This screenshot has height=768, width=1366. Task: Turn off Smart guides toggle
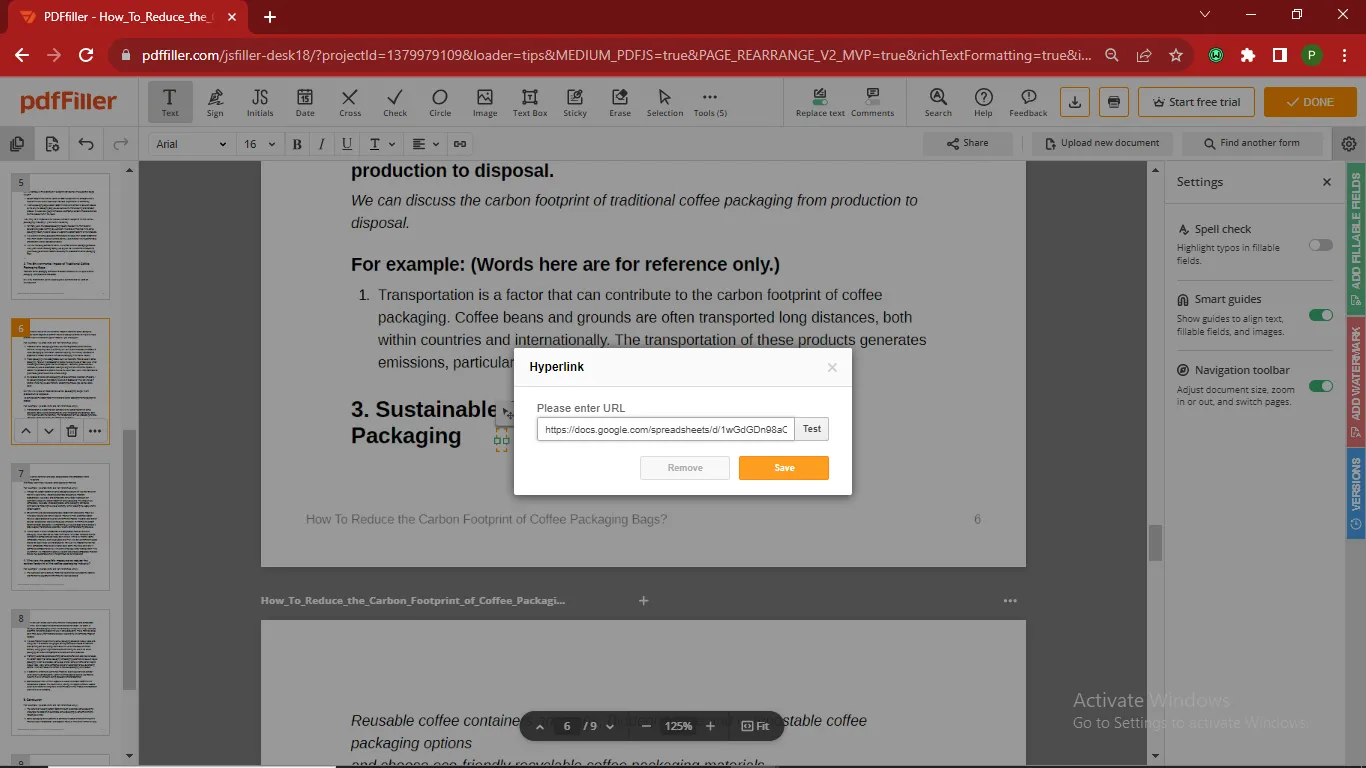(1320, 315)
